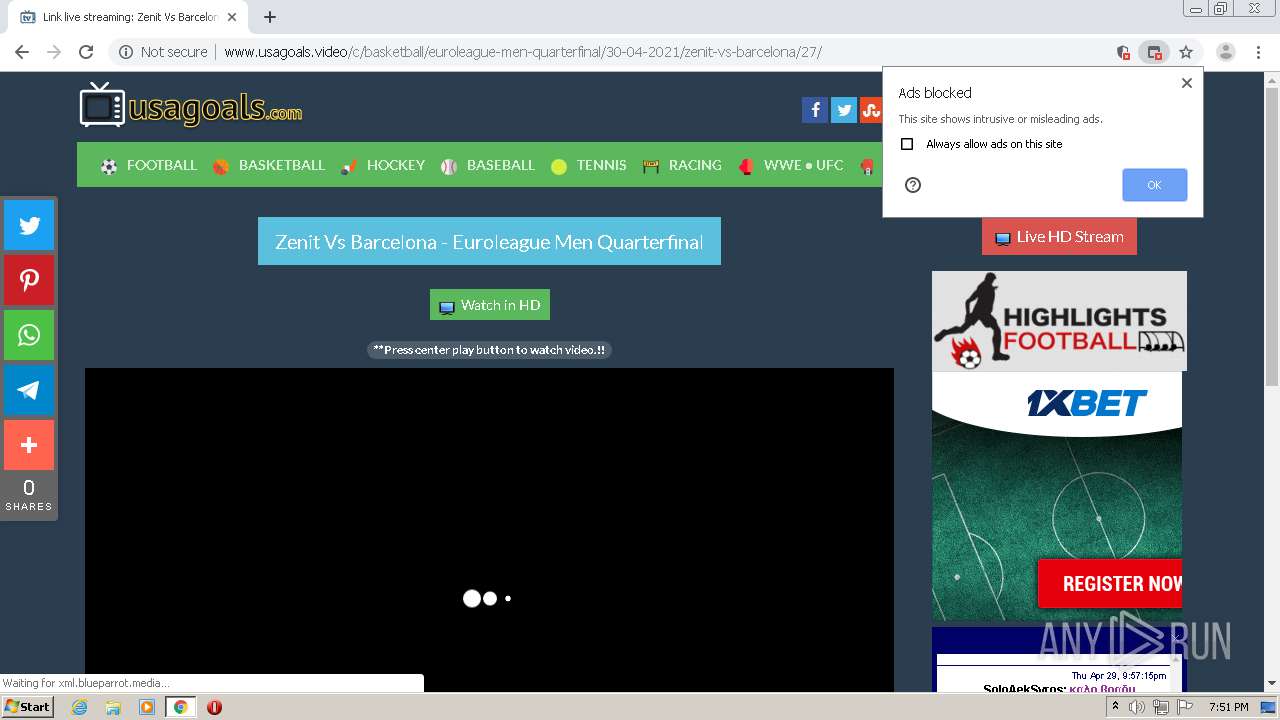Image resolution: width=1280 pixels, height=720 pixels.
Task: Show hidden system tray icons
Action: tap(1115, 707)
